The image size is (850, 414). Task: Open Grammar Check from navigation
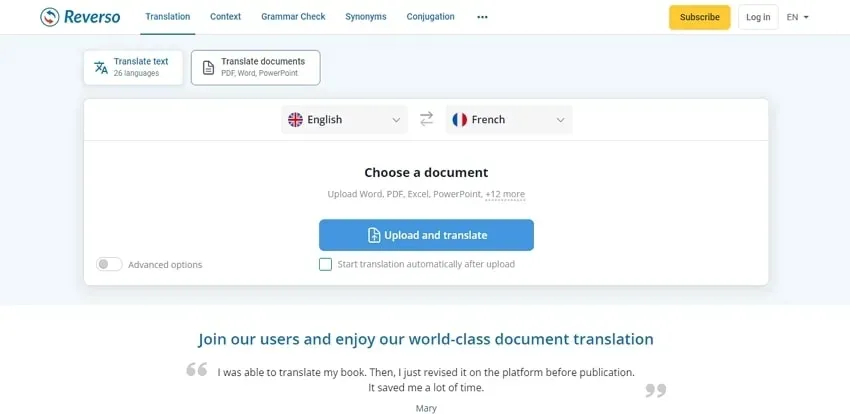[293, 17]
